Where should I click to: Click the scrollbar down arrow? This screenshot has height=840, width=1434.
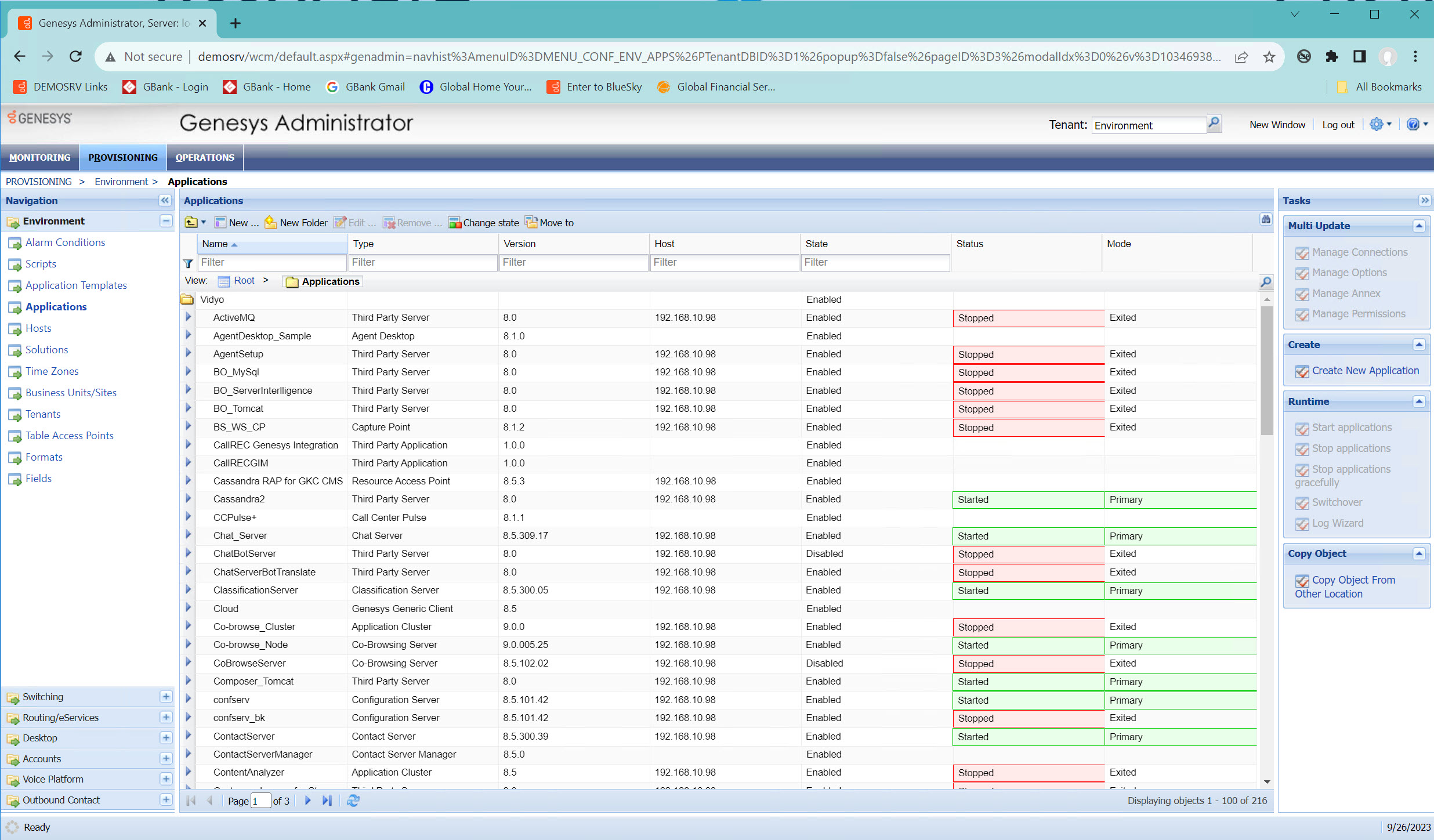[1267, 782]
